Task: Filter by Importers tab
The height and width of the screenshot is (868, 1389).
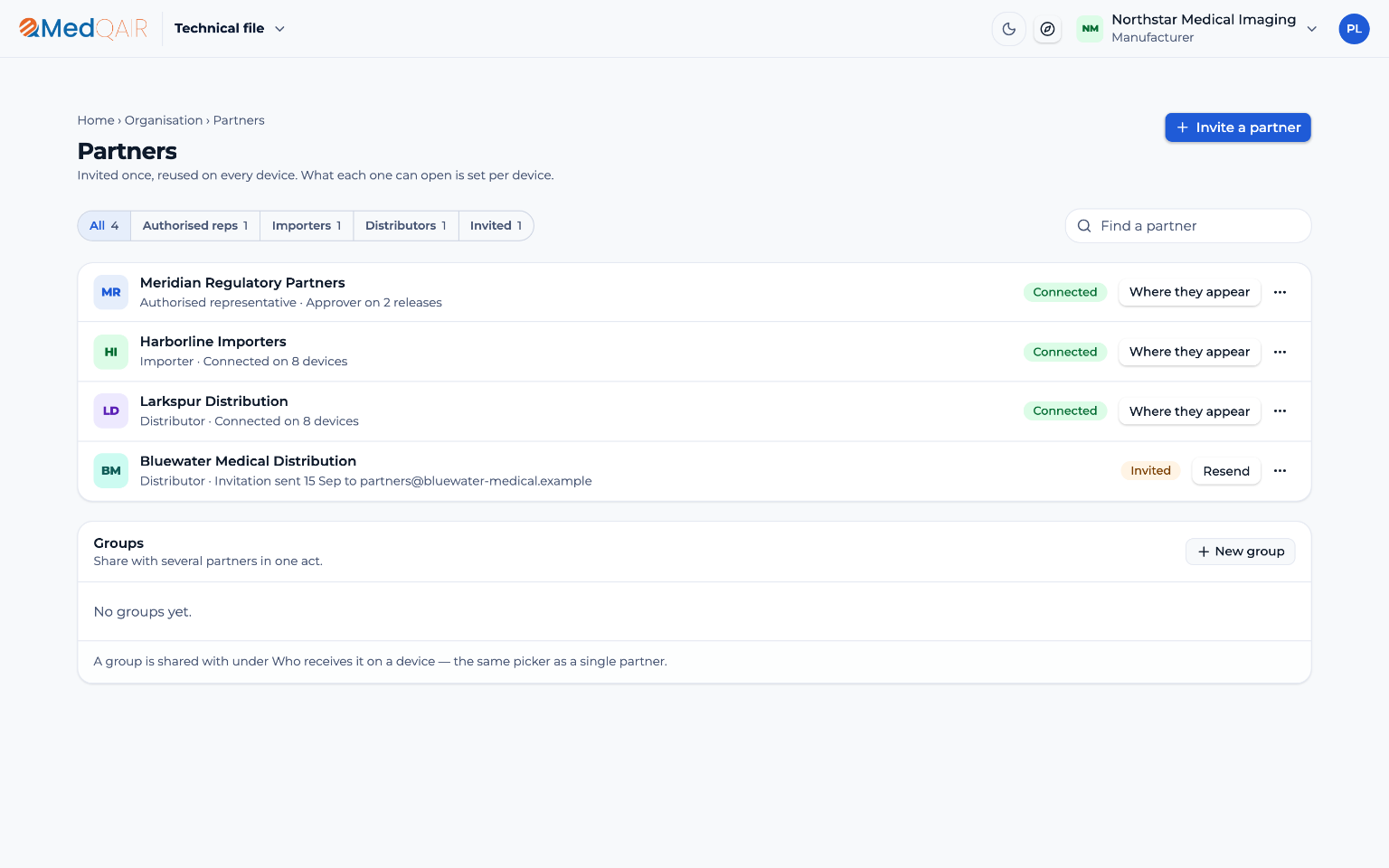Action: click(x=307, y=226)
